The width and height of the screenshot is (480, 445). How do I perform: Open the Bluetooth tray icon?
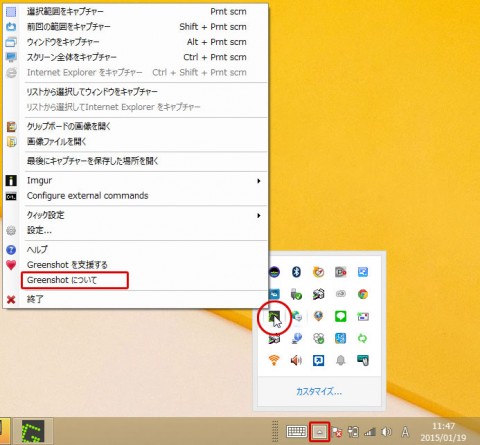point(296,272)
